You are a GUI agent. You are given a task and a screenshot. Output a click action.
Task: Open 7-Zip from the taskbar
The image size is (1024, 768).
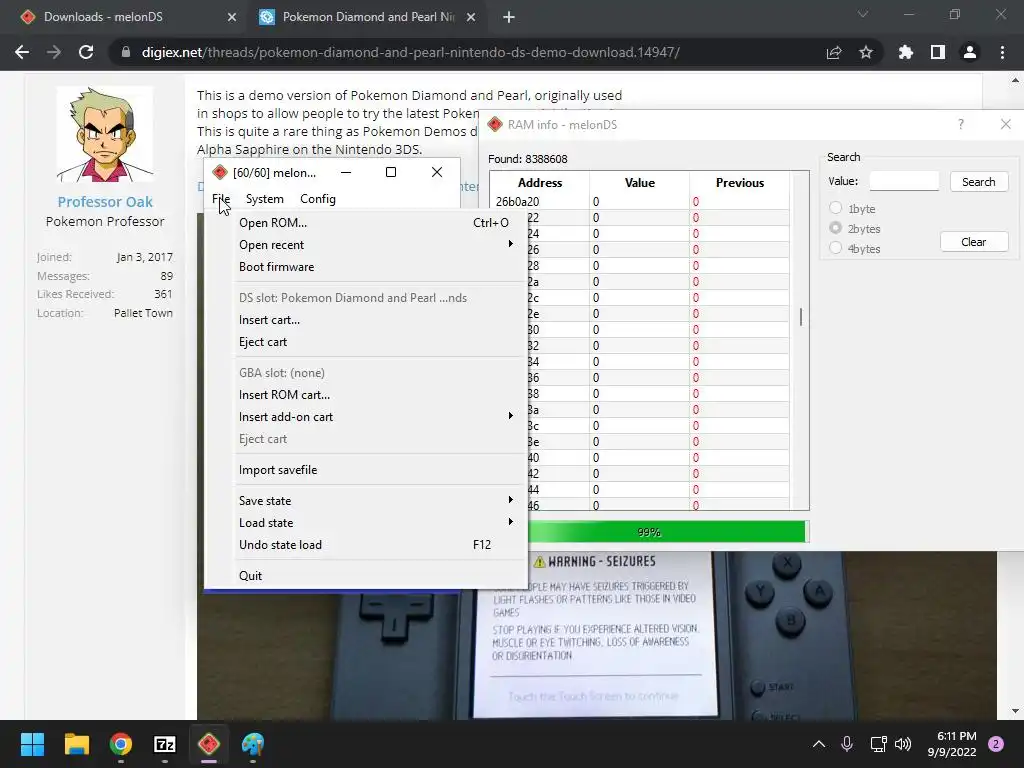(x=165, y=744)
